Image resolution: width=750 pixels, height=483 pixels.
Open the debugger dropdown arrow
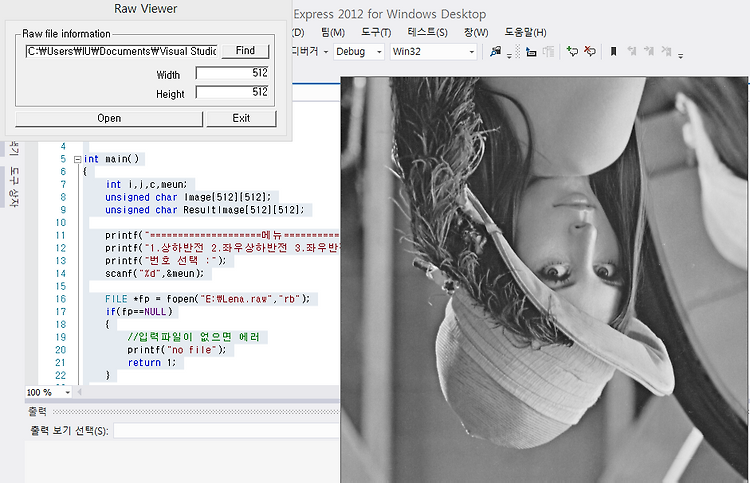(326, 52)
